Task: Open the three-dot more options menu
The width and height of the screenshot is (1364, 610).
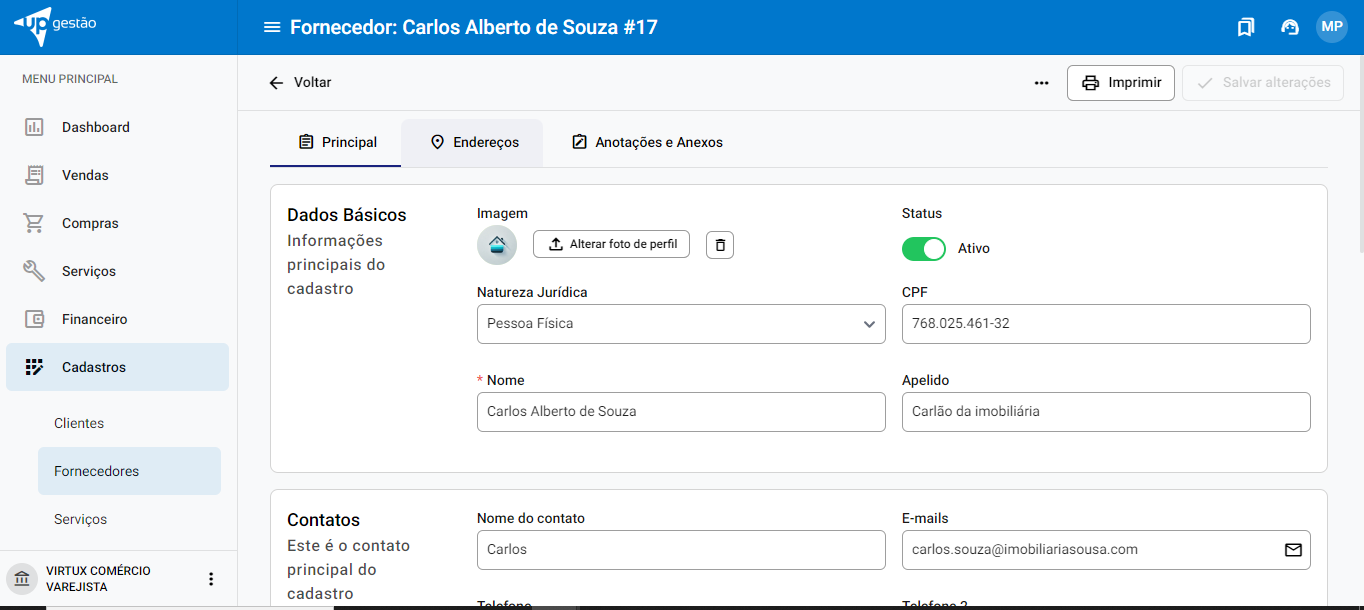Action: [1041, 83]
